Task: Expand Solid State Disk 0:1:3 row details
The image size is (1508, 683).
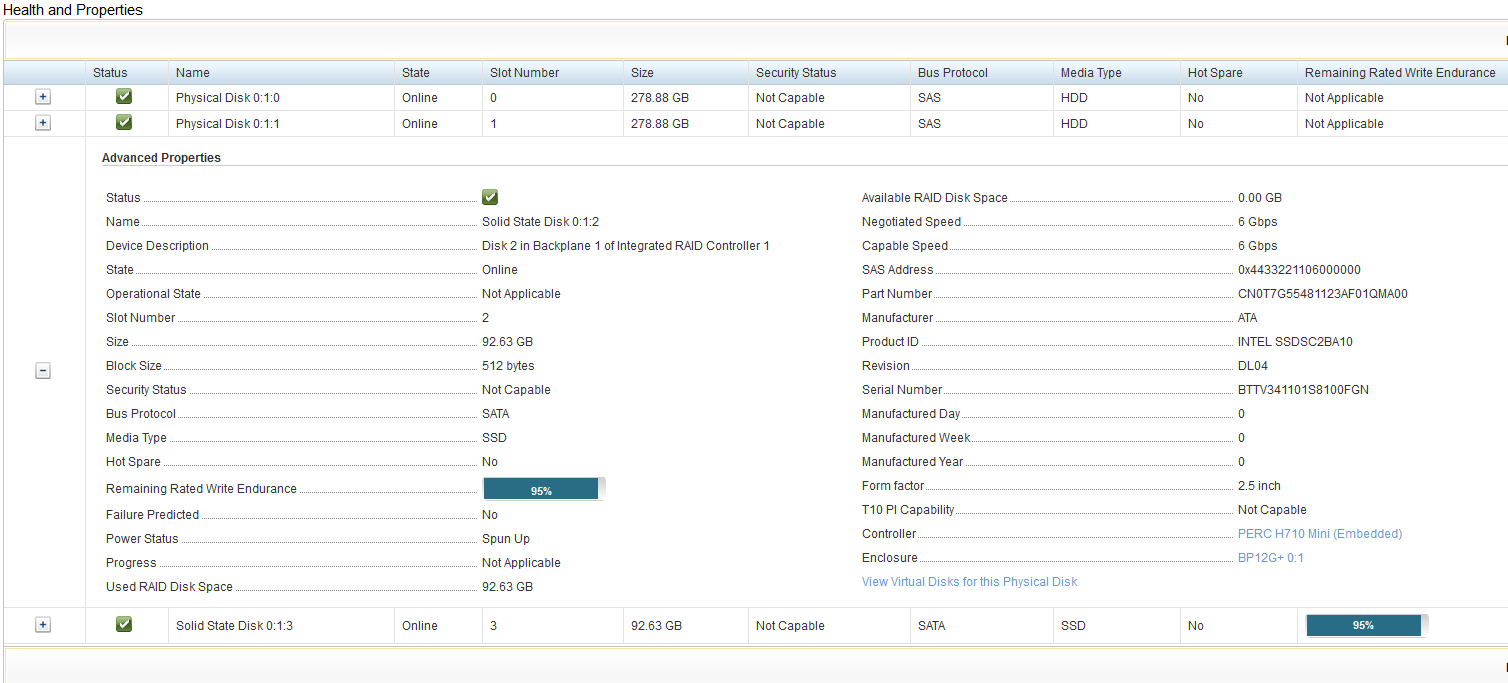Action: (43, 624)
